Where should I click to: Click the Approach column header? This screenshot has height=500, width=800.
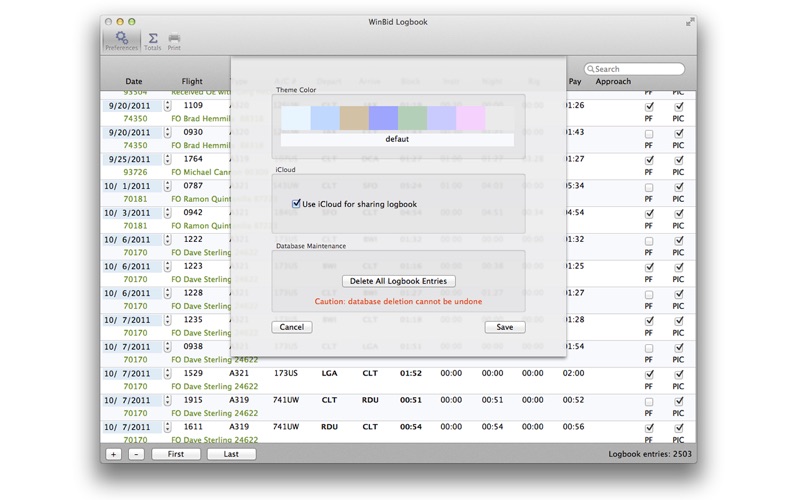(613, 82)
